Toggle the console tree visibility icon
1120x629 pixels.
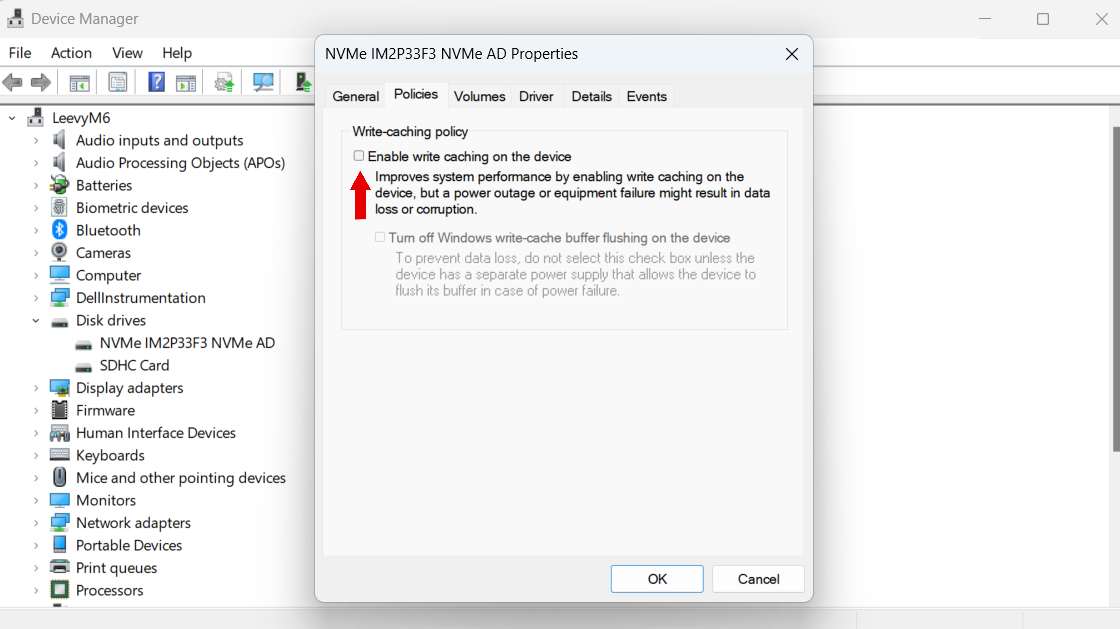click(x=78, y=82)
